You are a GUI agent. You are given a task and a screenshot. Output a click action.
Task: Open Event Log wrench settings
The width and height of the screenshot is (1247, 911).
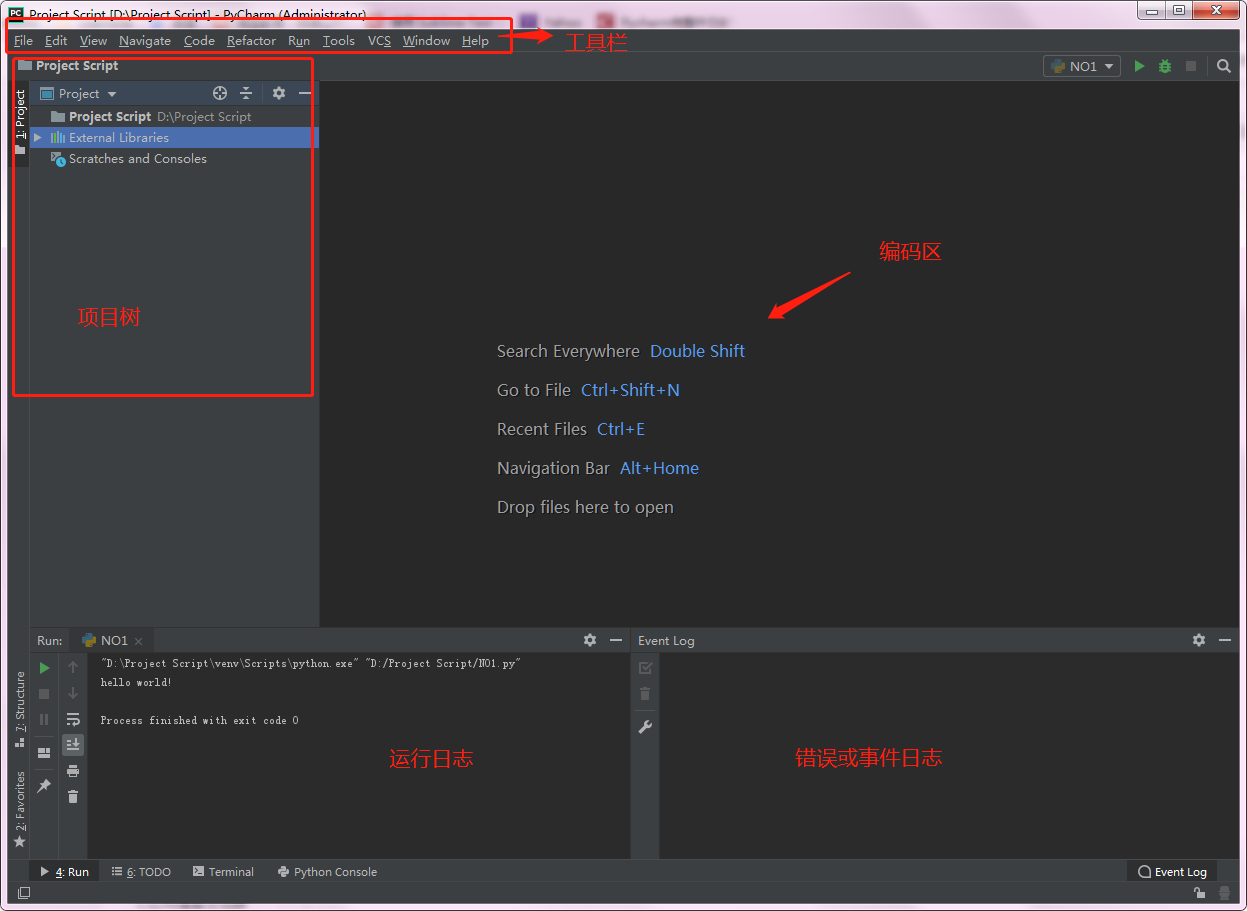[645, 727]
